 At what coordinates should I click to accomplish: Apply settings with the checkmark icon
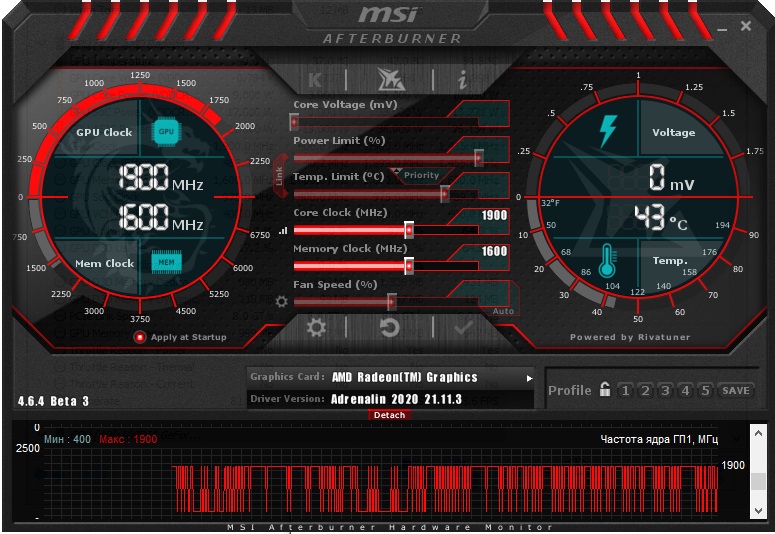coord(463,327)
